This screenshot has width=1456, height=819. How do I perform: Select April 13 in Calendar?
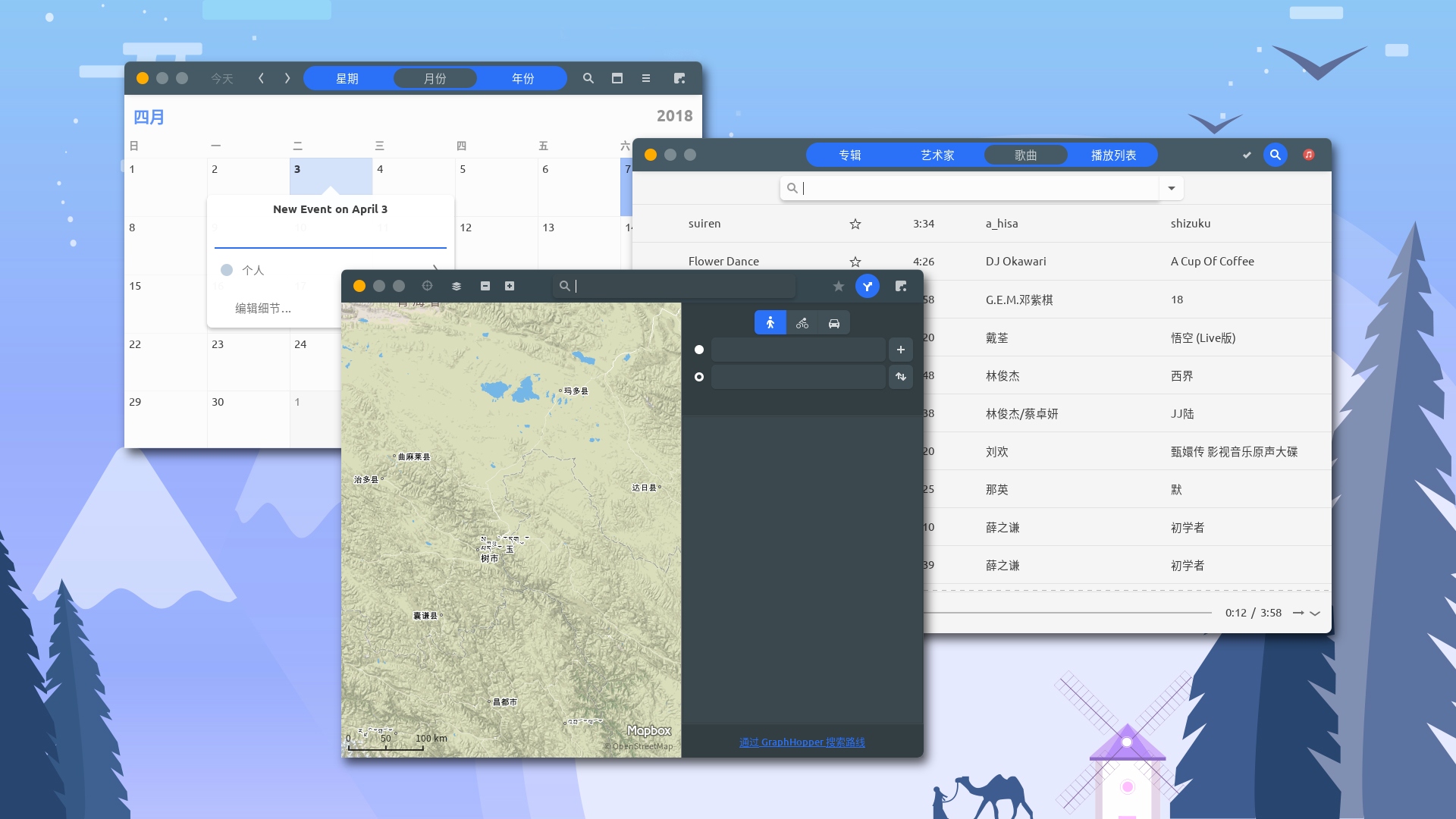coord(579,246)
